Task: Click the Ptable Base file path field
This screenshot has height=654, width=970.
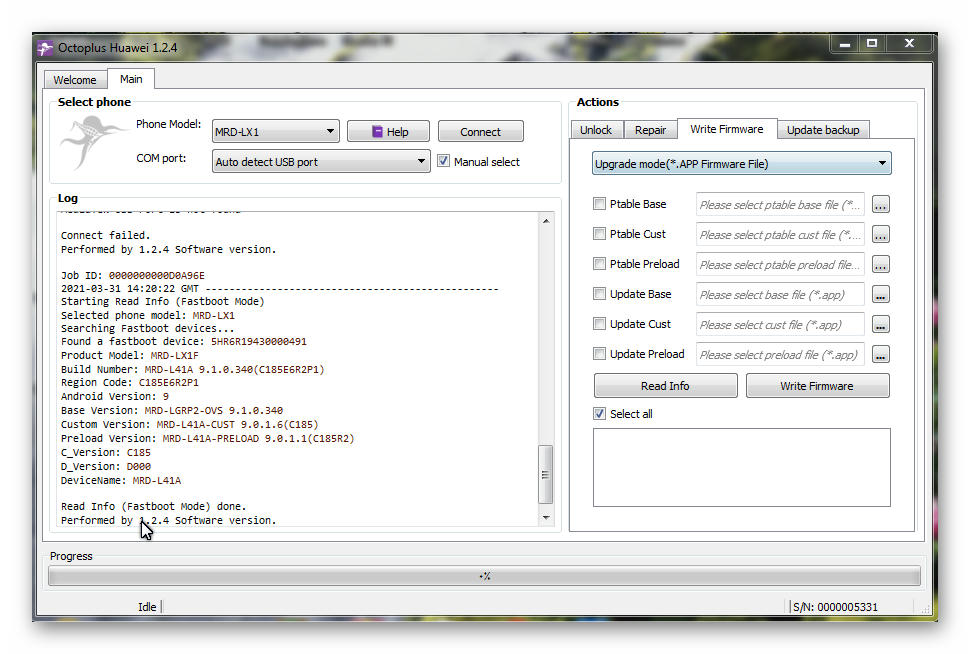Action: click(779, 205)
